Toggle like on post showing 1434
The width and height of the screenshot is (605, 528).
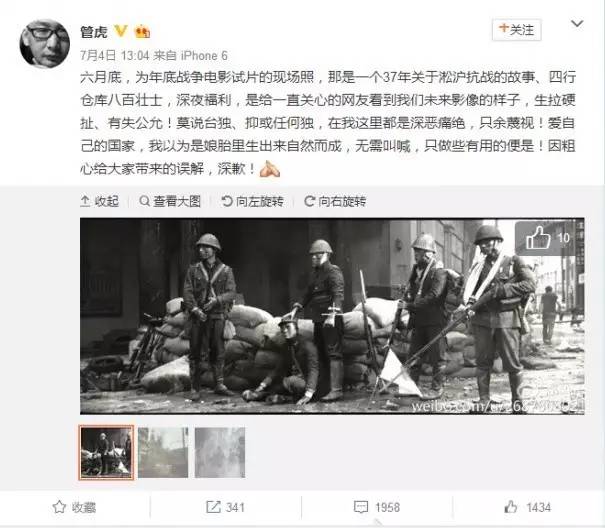pyautogui.click(x=527, y=507)
